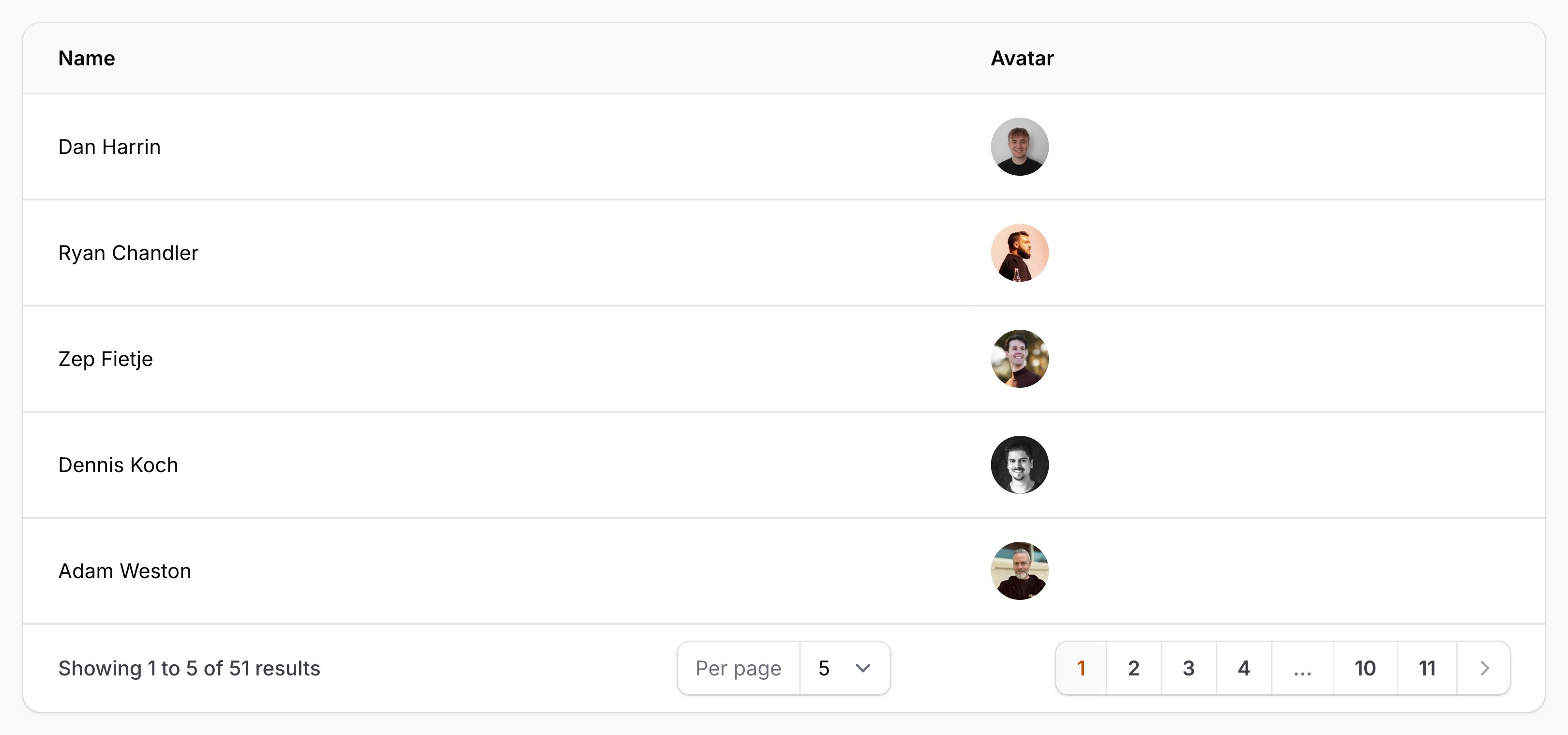Viewport: 1568px width, 735px height.
Task: Select the Adam Weston name cell
Action: 125,570
